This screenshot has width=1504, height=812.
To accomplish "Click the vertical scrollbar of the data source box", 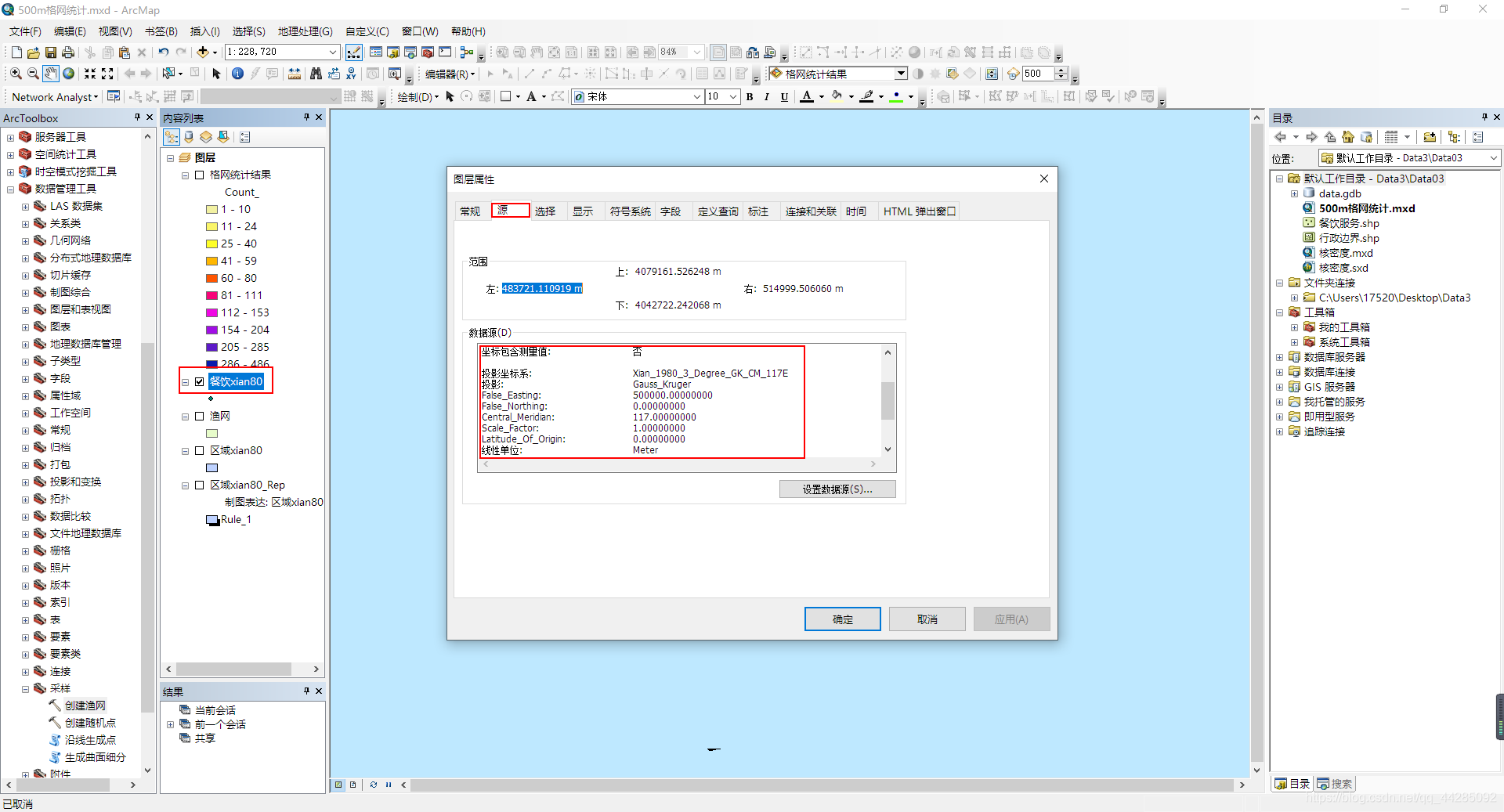I will click(888, 401).
